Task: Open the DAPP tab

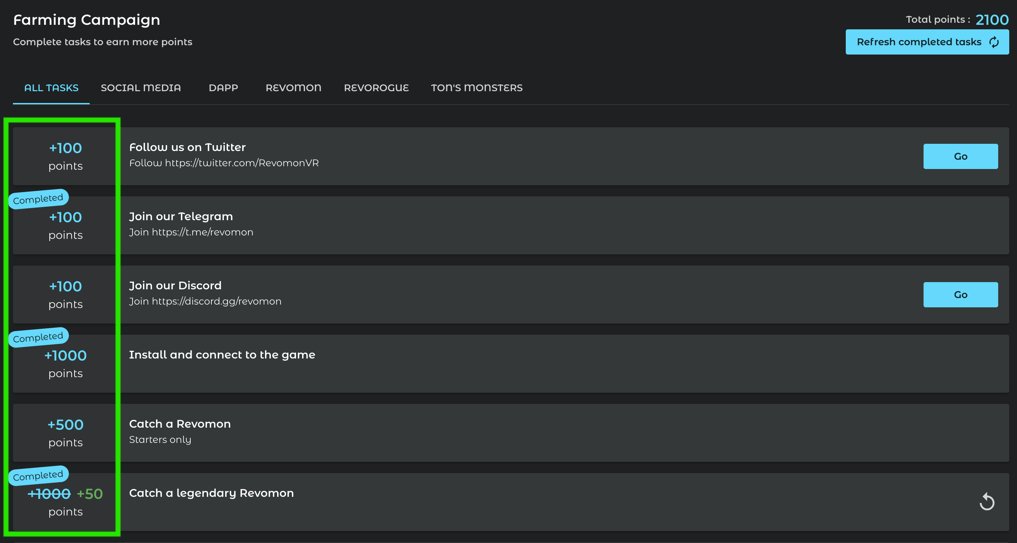Action: pyautogui.click(x=223, y=88)
